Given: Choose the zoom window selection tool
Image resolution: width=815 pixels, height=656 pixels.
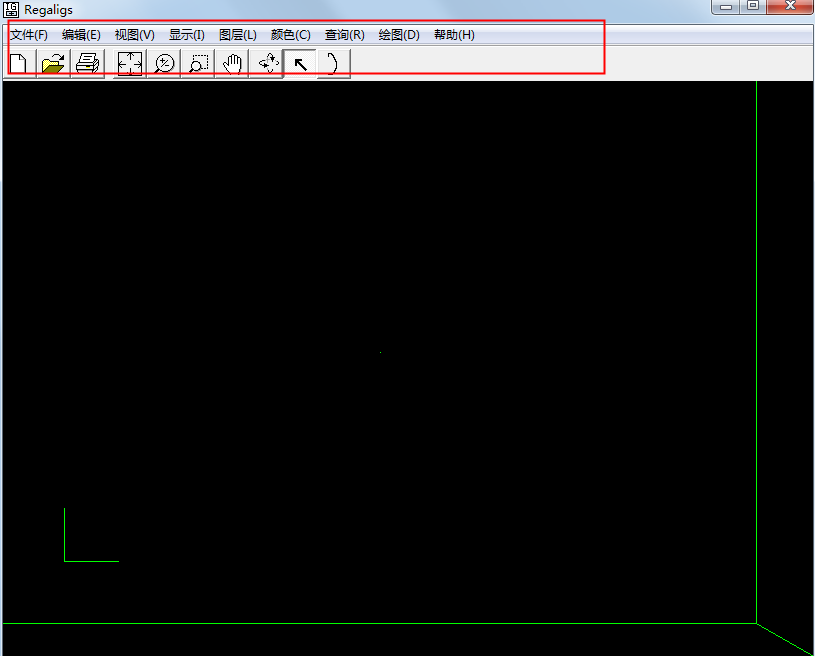Looking at the screenshot, I should pyautogui.click(x=198, y=64).
